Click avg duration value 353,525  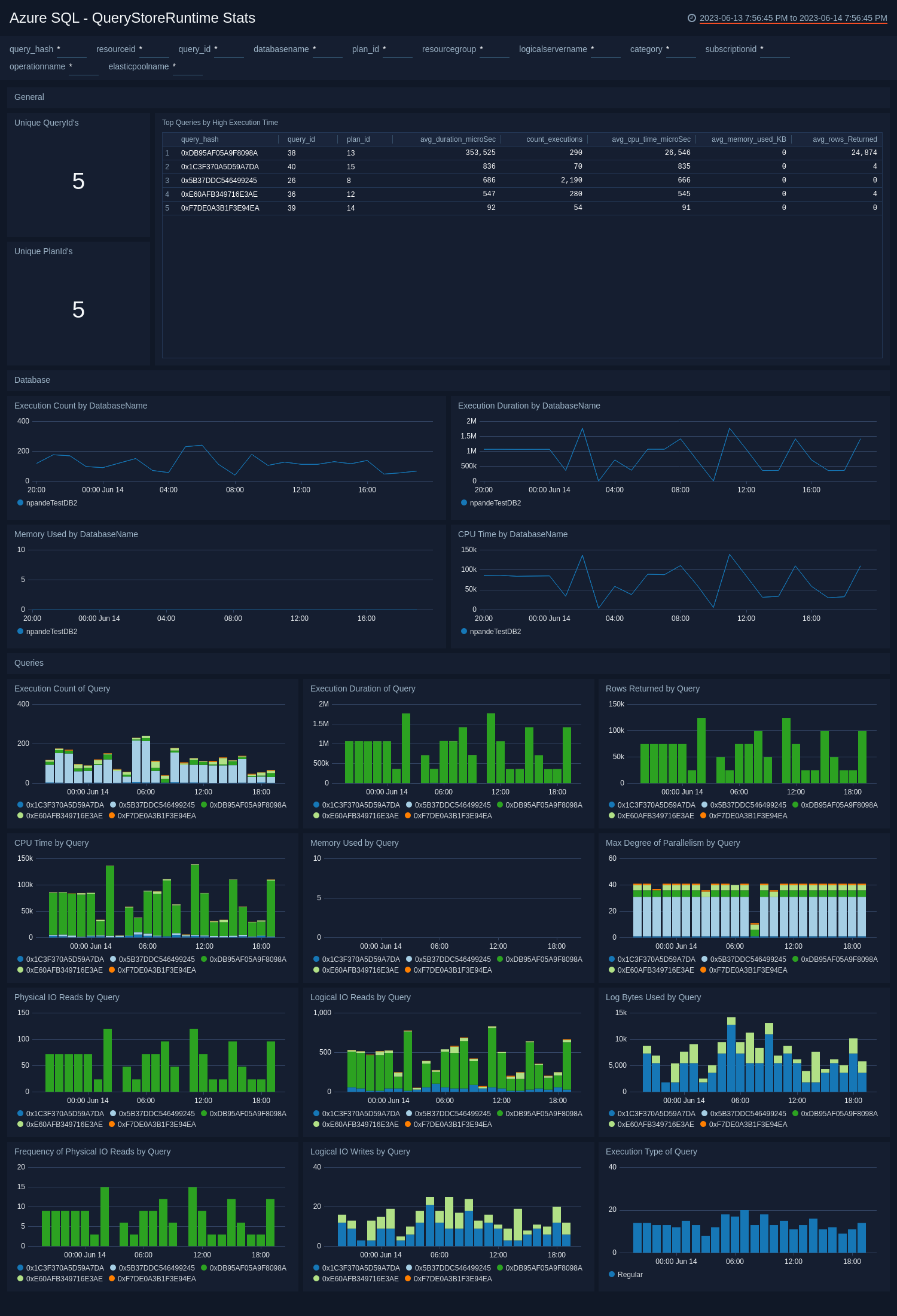coord(480,153)
